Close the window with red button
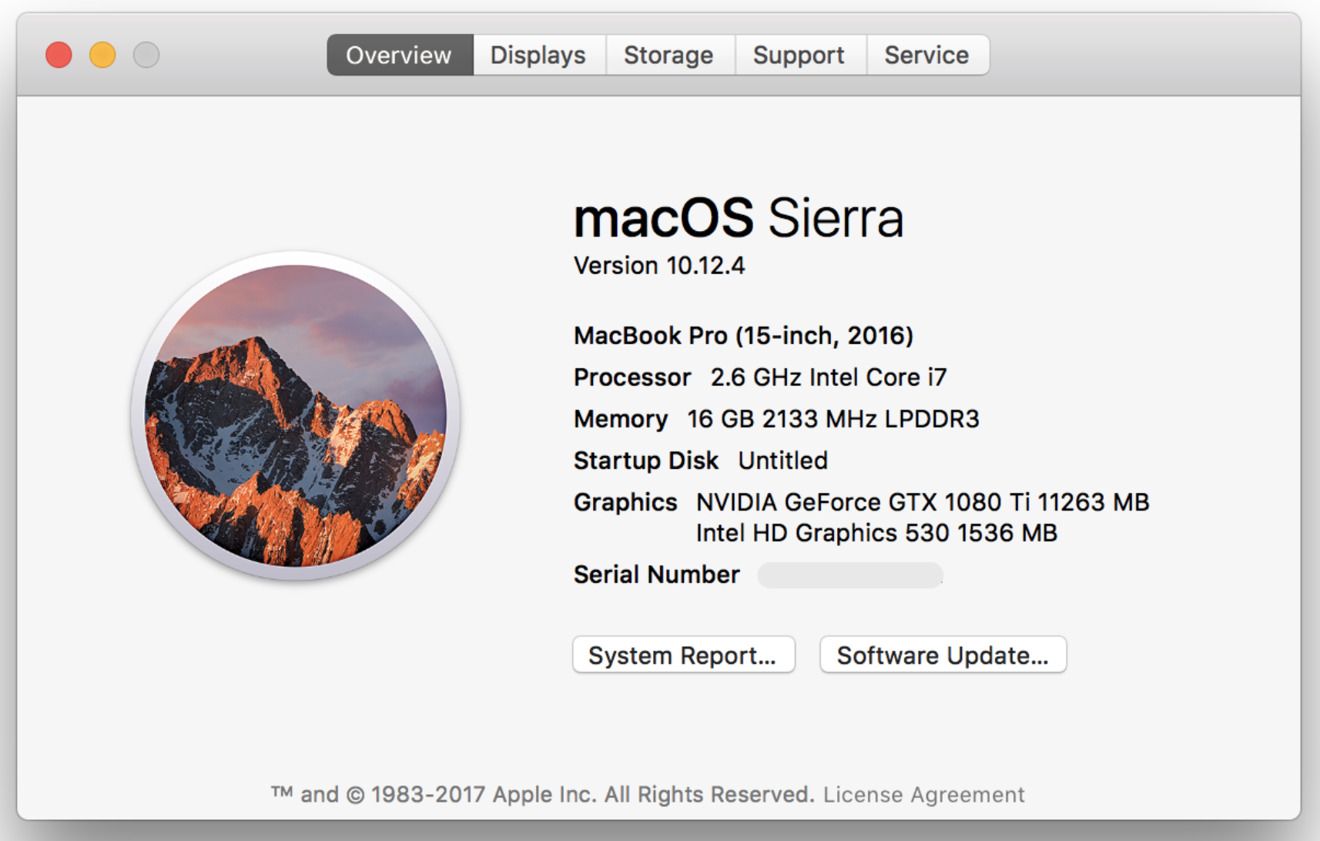Image resolution: width=1320 pixels, height=841 pixels. pos(59,55)
